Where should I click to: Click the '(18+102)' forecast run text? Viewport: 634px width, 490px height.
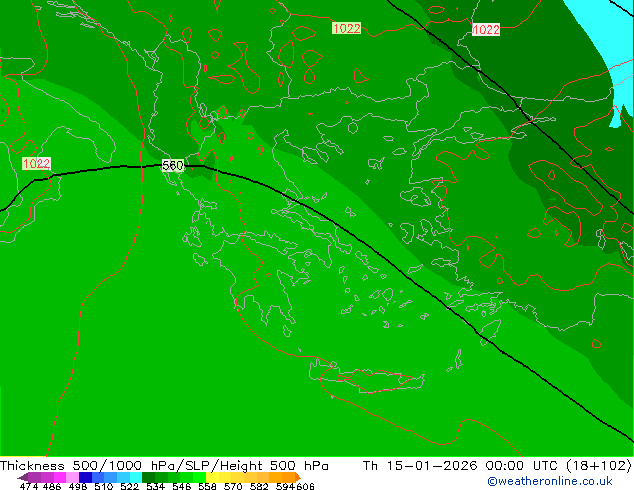(x=598, y=465)
